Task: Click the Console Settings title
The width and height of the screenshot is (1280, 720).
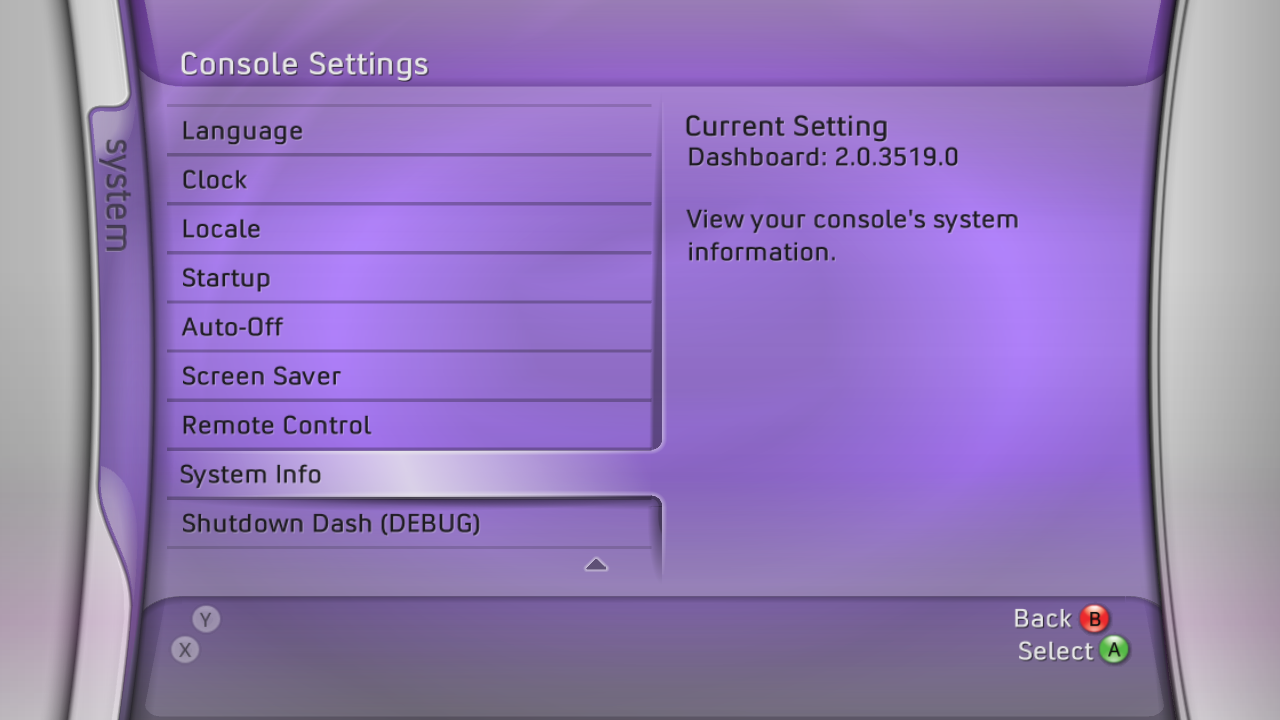Action: (304, 64)
